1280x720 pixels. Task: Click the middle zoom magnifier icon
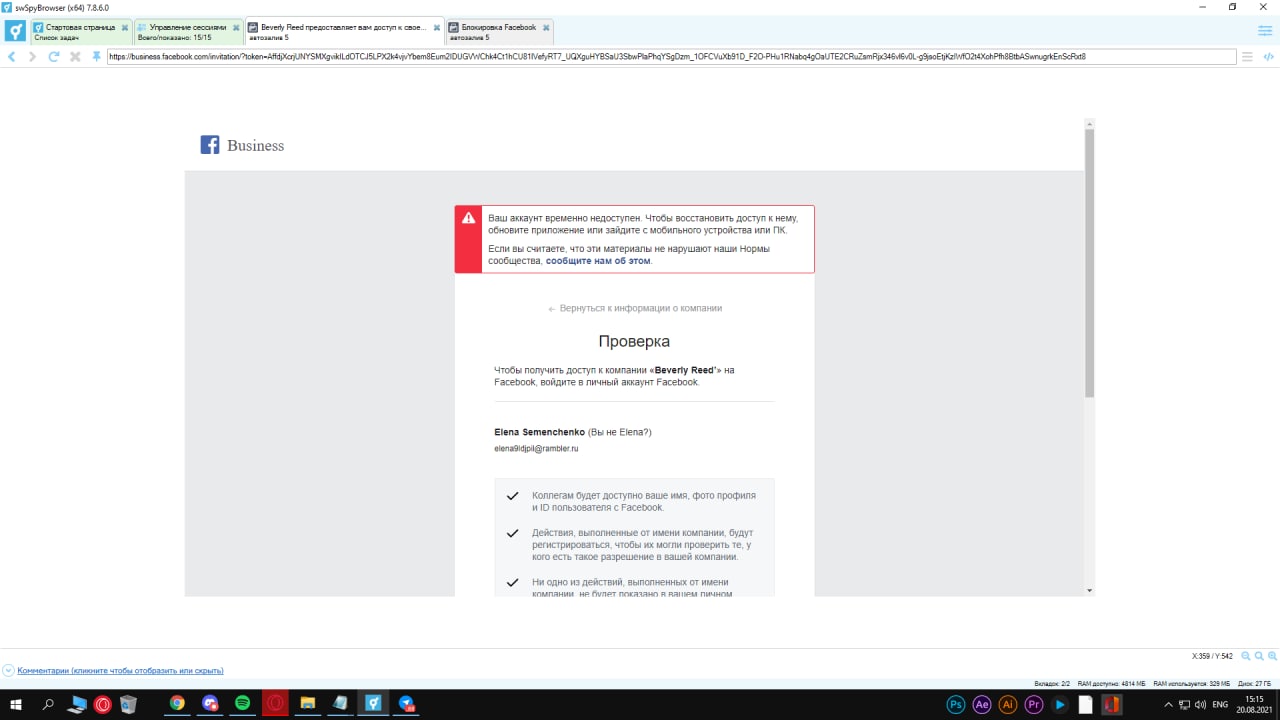tap(1259, 656)
